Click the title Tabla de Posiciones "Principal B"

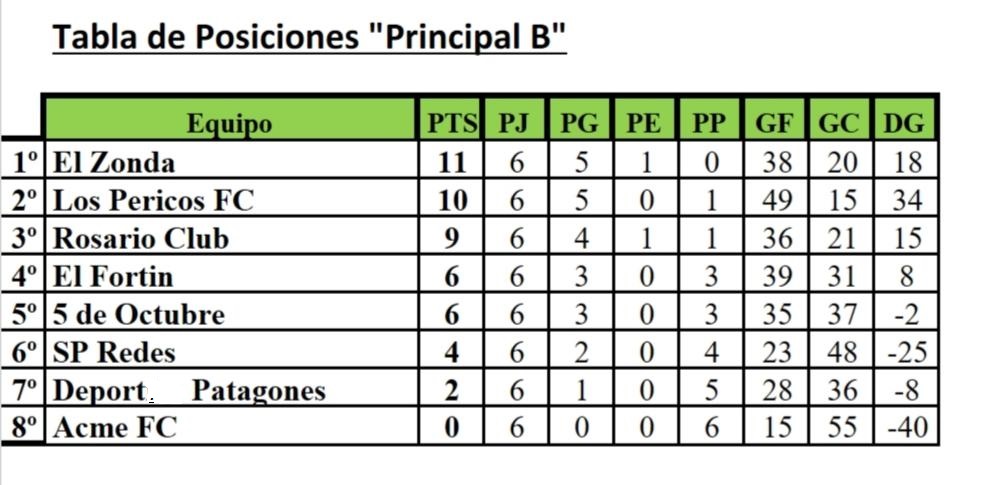(x=309, y=37)
